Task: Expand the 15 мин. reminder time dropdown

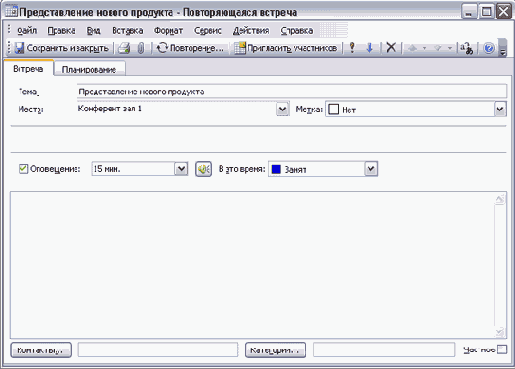Action: (181, 169)
